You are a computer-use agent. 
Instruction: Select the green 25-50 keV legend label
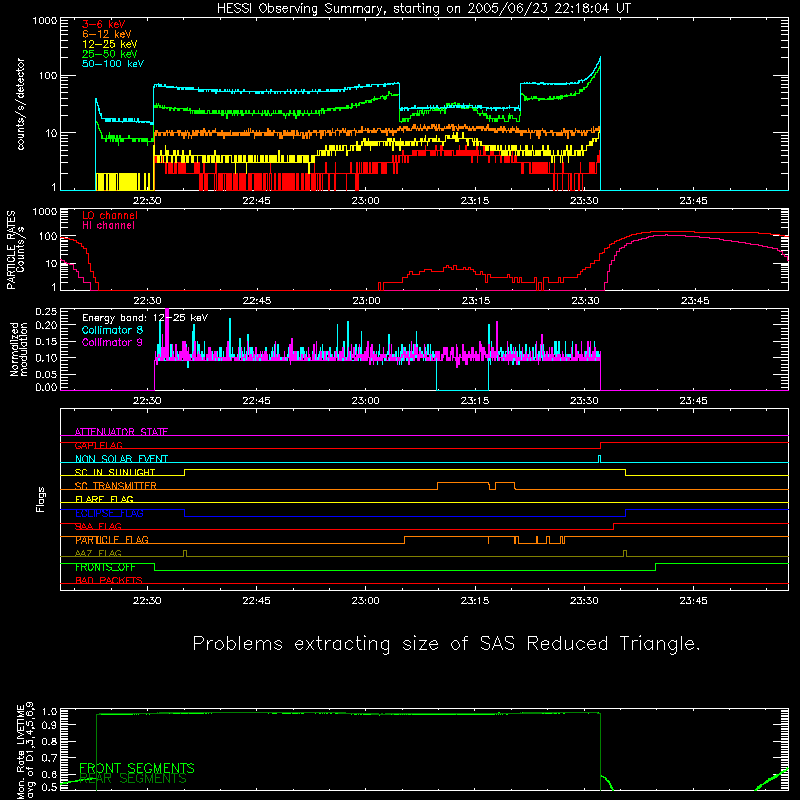[109, 54]
